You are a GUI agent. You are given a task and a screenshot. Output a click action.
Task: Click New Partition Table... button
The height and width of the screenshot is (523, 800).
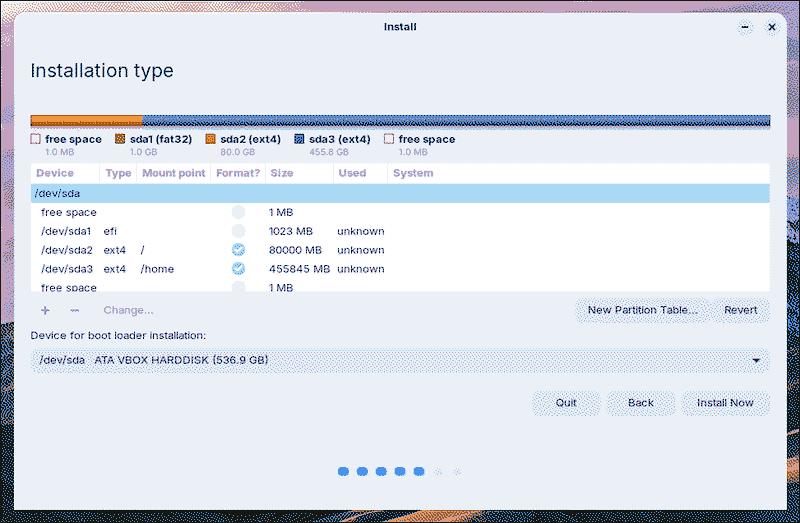click(x=642, y=310)
